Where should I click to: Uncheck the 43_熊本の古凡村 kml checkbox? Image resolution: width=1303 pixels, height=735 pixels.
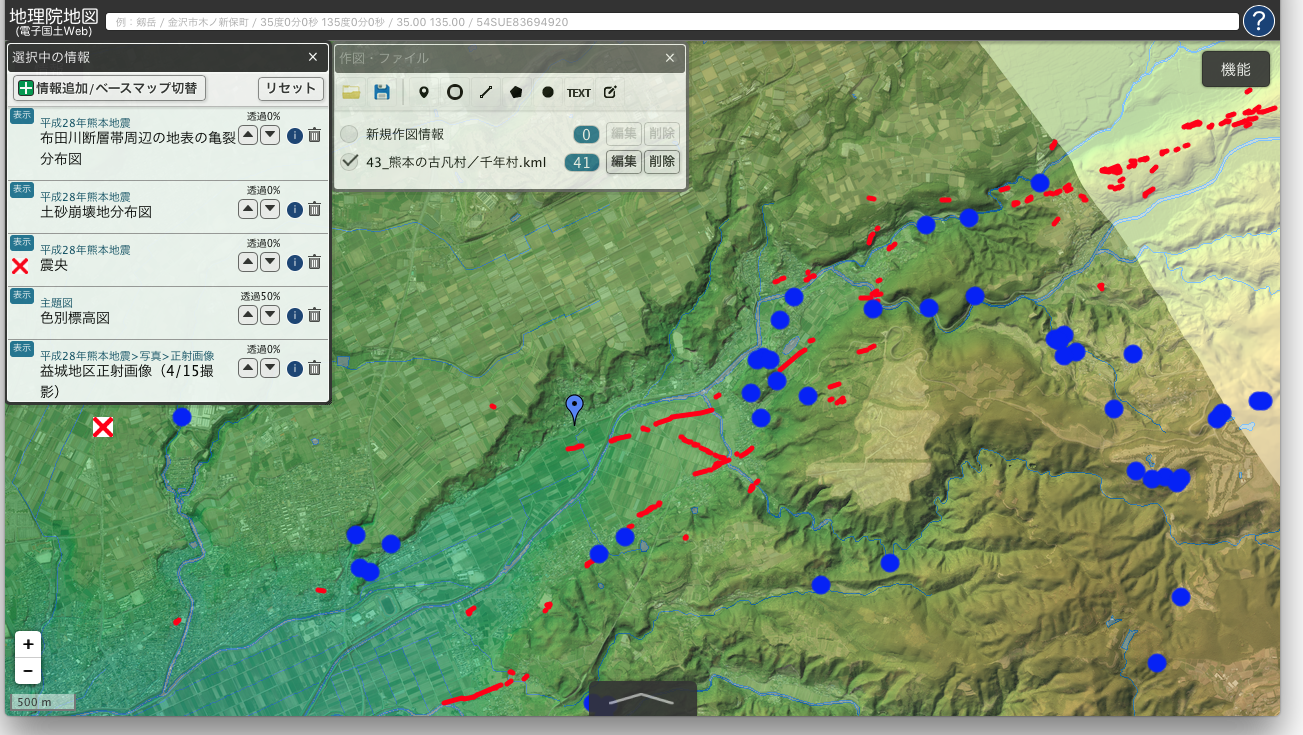[350, 161]
